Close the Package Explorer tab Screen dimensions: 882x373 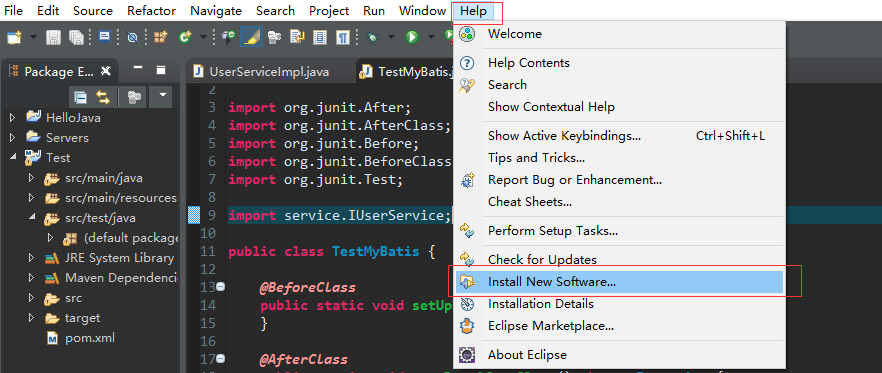(x=106, y=71)
